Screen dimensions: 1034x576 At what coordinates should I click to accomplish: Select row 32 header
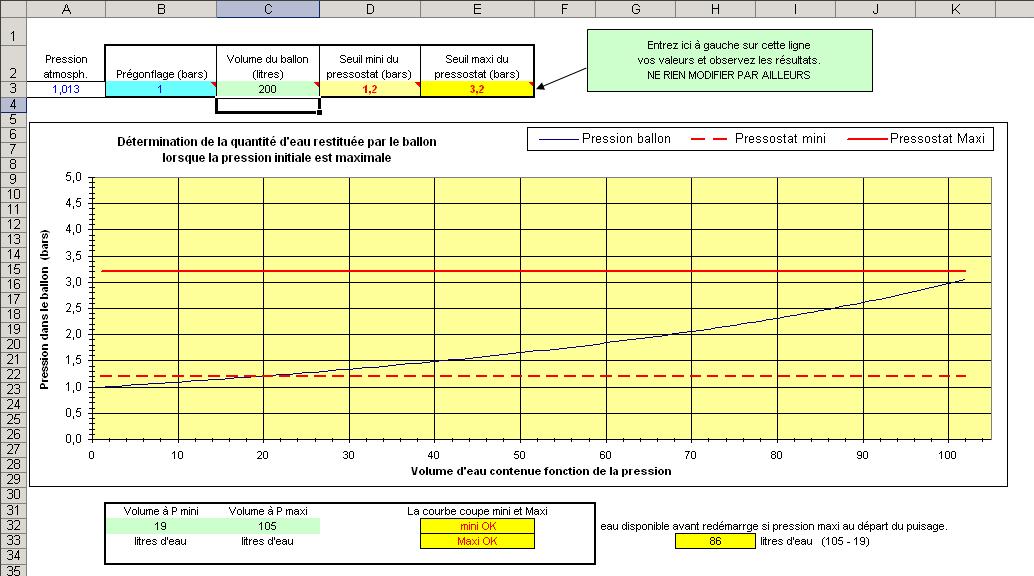(x=13, y=526)
